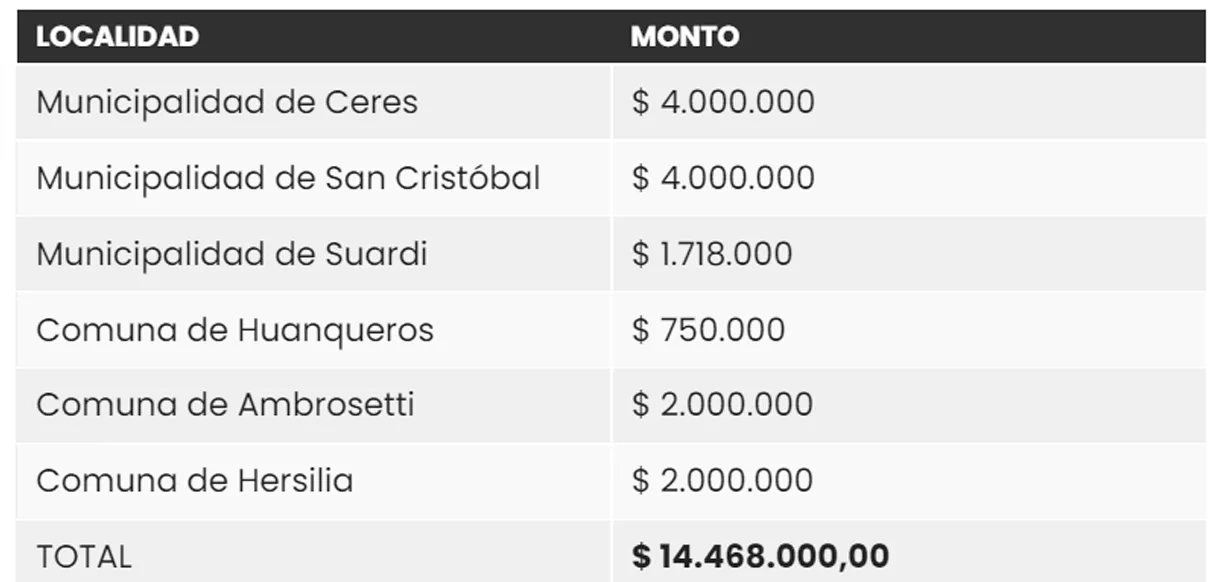Select the Municipalidad de San Cristóbal cell

pos(288,178)
